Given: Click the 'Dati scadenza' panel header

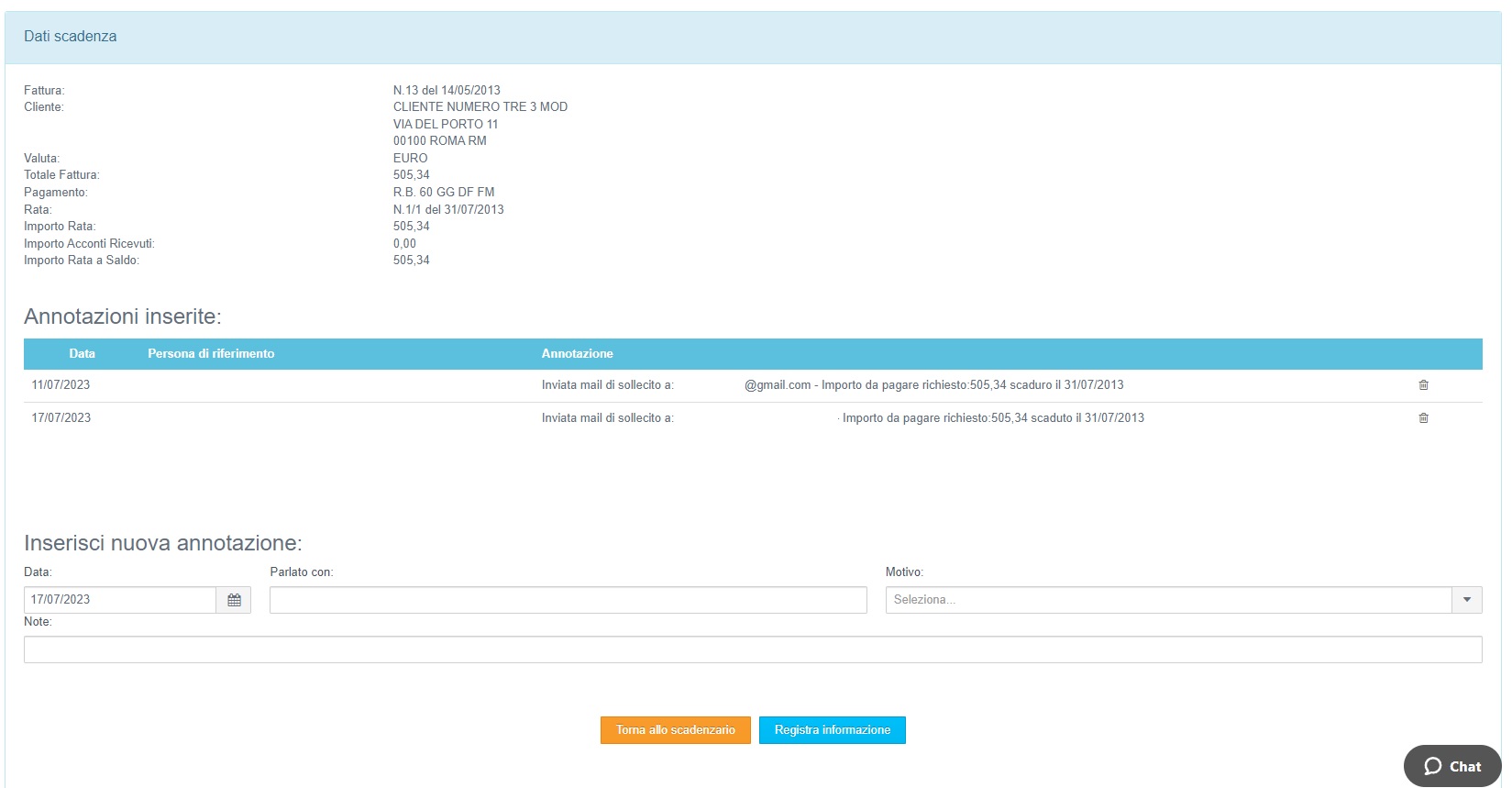Looking at the screenshot, I should point(71,37).
